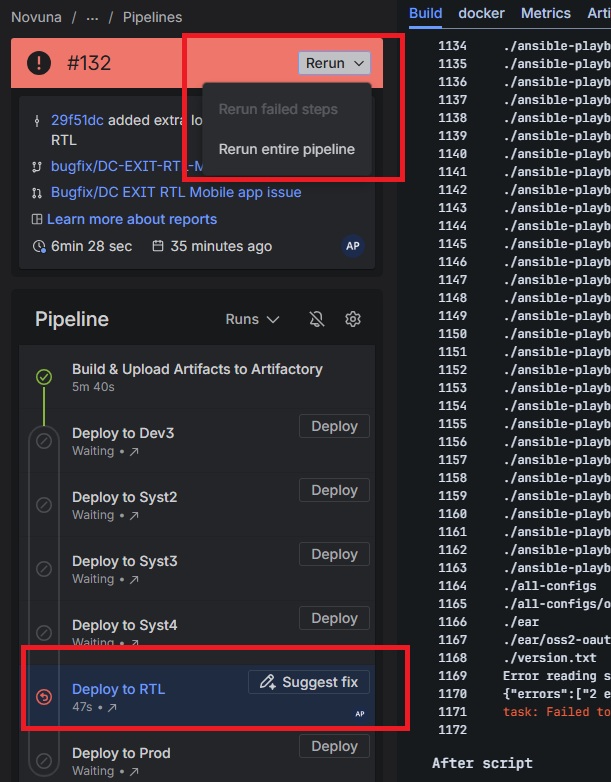This screenshot has height=782, width=611.
Task: Click the Suggest fix button
Action: tap(309, 682)
